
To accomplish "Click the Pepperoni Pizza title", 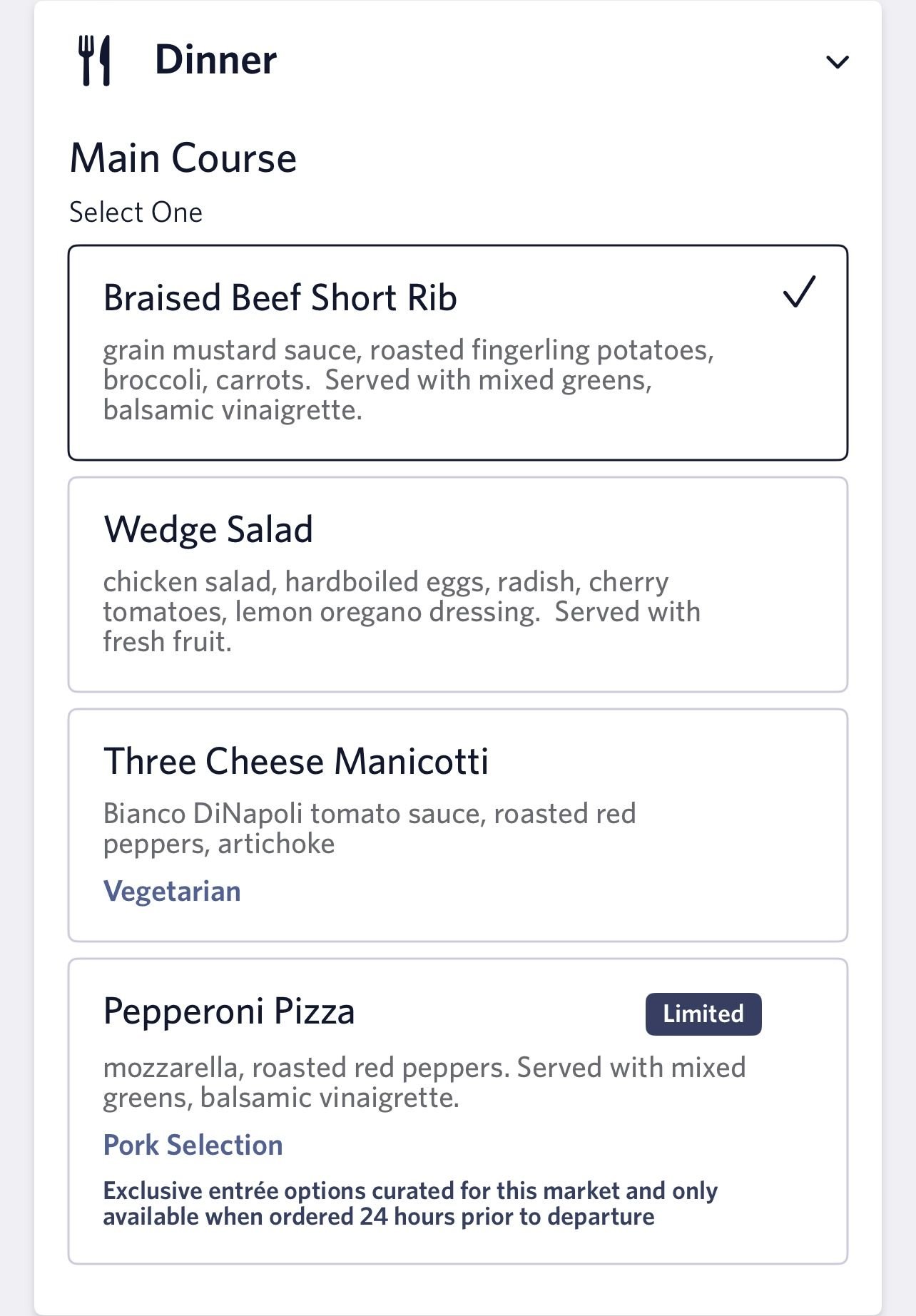I will 229,1012.
